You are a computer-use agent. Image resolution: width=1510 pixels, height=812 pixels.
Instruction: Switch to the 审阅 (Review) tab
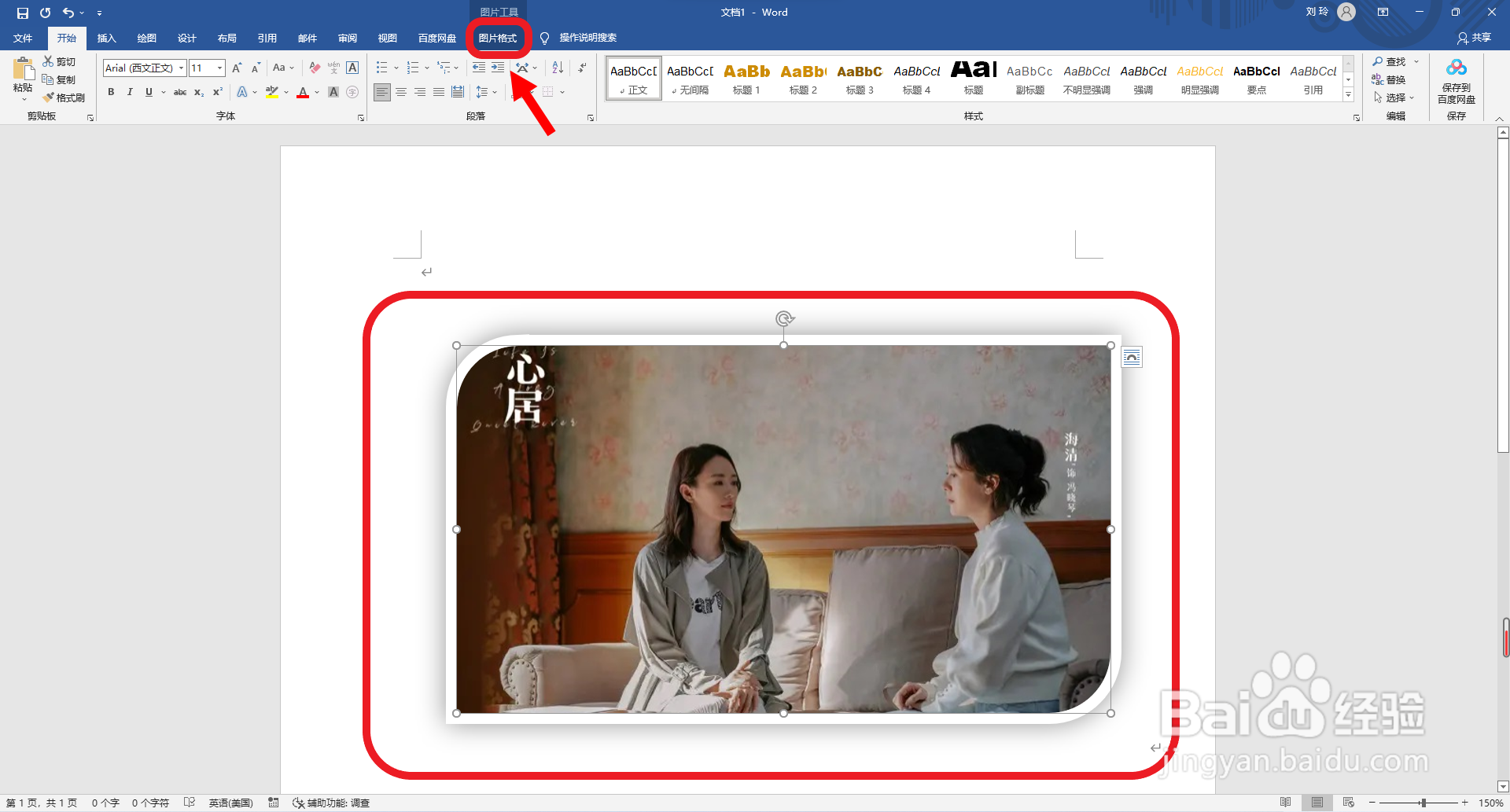[x=347, y=38]
